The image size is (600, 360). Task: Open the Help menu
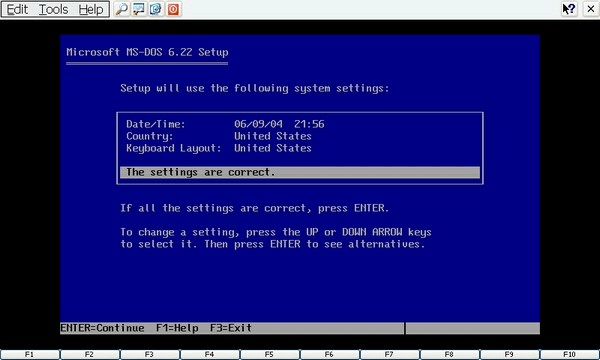coord(91,9)
